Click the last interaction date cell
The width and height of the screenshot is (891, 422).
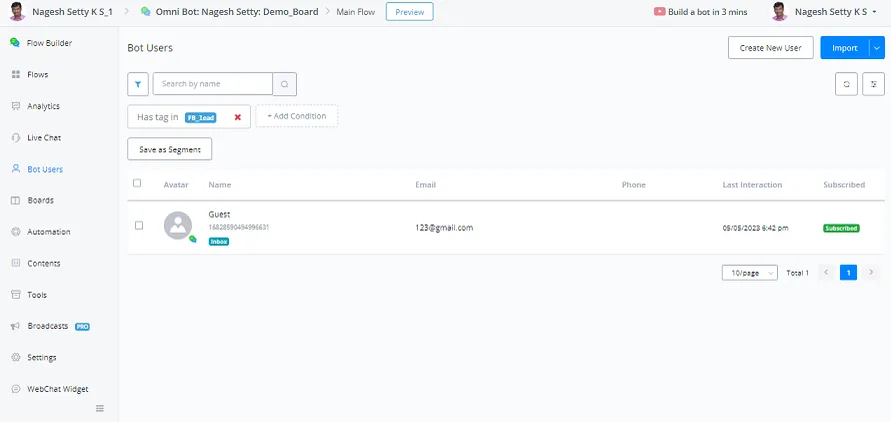click(755, 228)
